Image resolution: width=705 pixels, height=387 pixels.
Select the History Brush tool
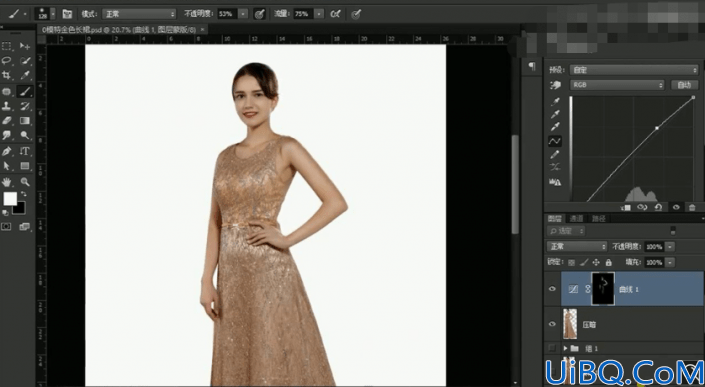[25, 107]
